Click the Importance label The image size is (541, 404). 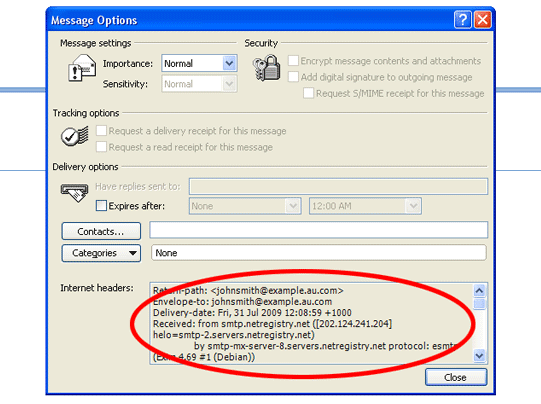click(x=128, y=63)
